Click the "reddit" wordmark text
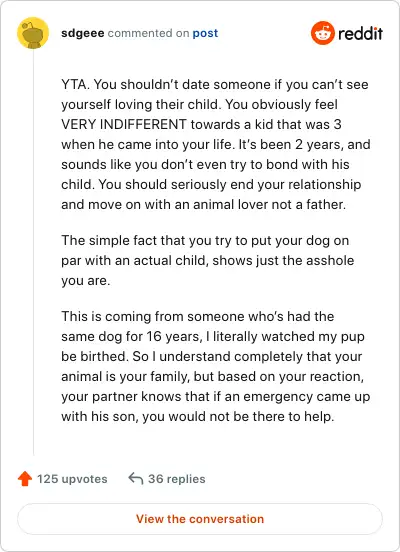The width and height of the screenshot is (400, 552). pyautogui.click(x=360, y=34)
